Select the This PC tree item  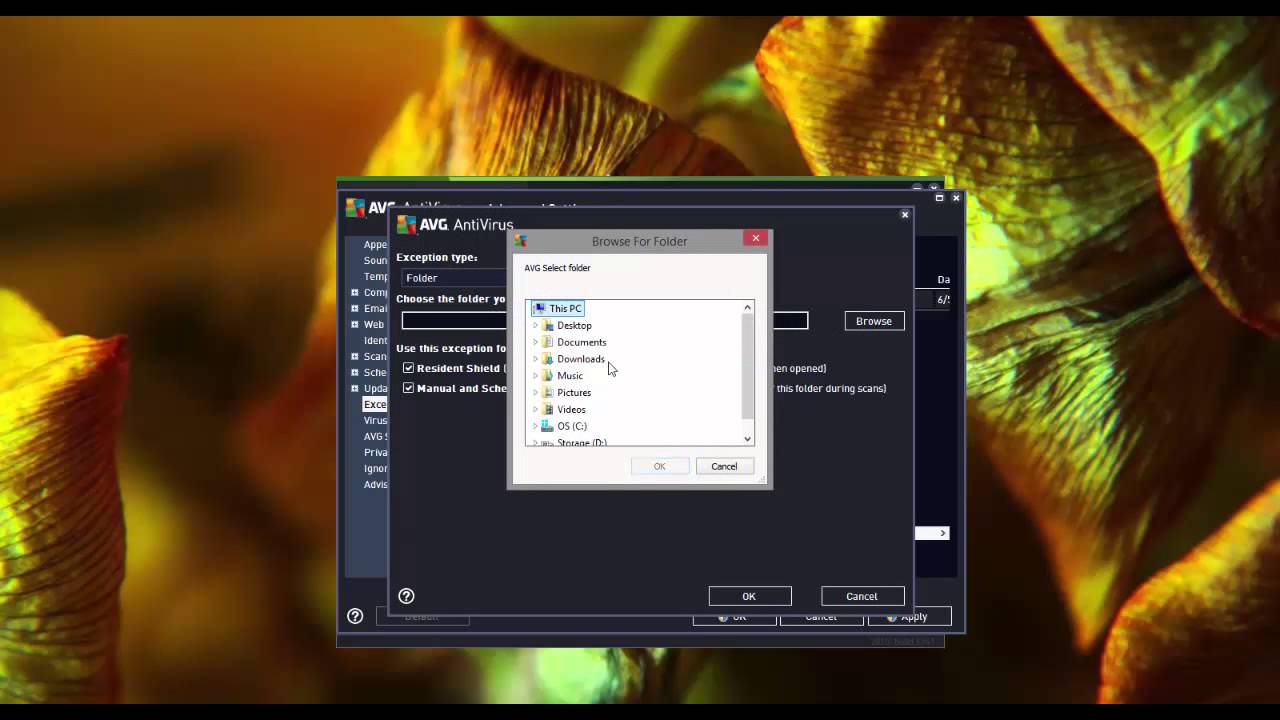click(565, 309)
